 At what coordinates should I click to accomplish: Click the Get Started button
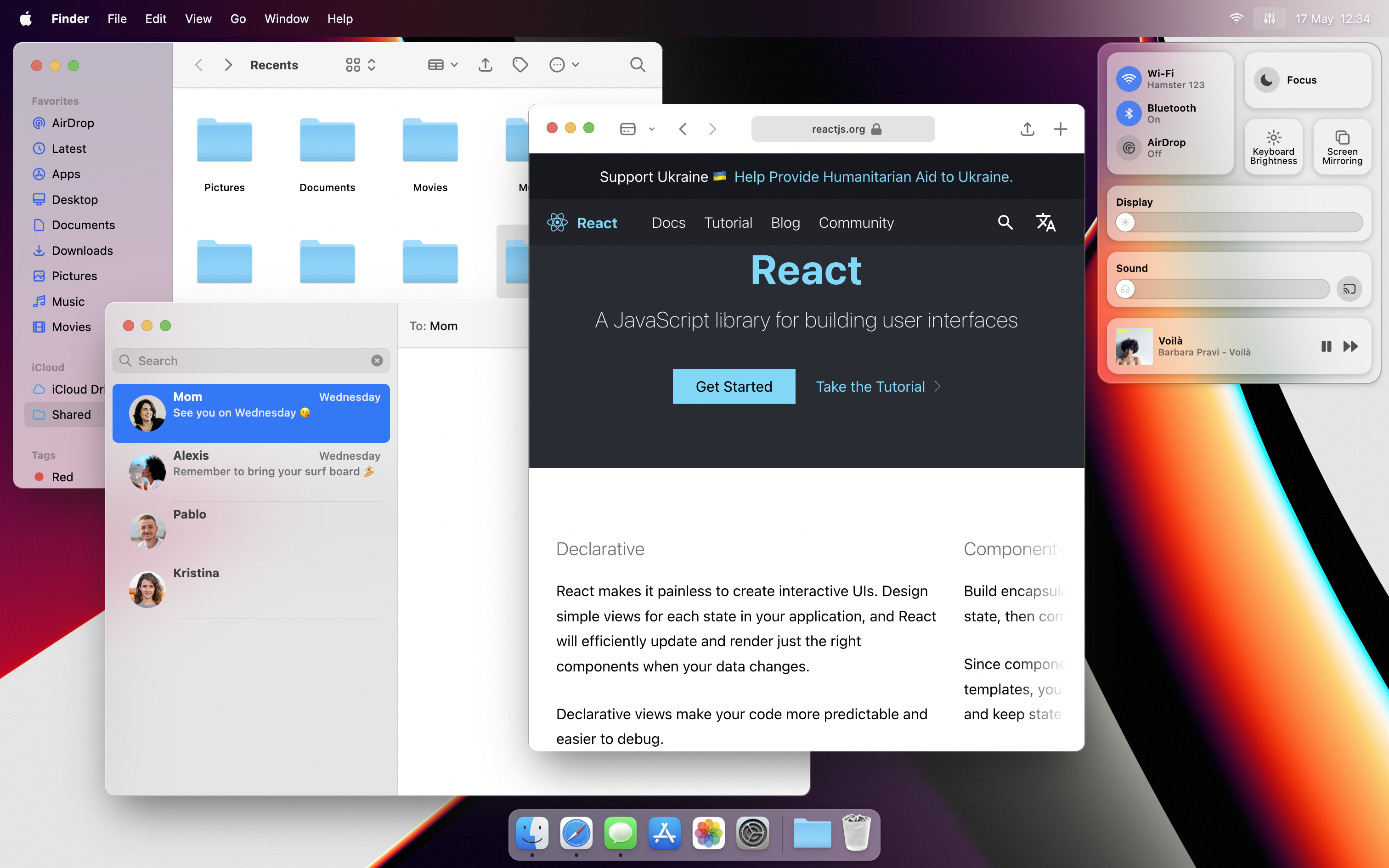click(734, 386)
